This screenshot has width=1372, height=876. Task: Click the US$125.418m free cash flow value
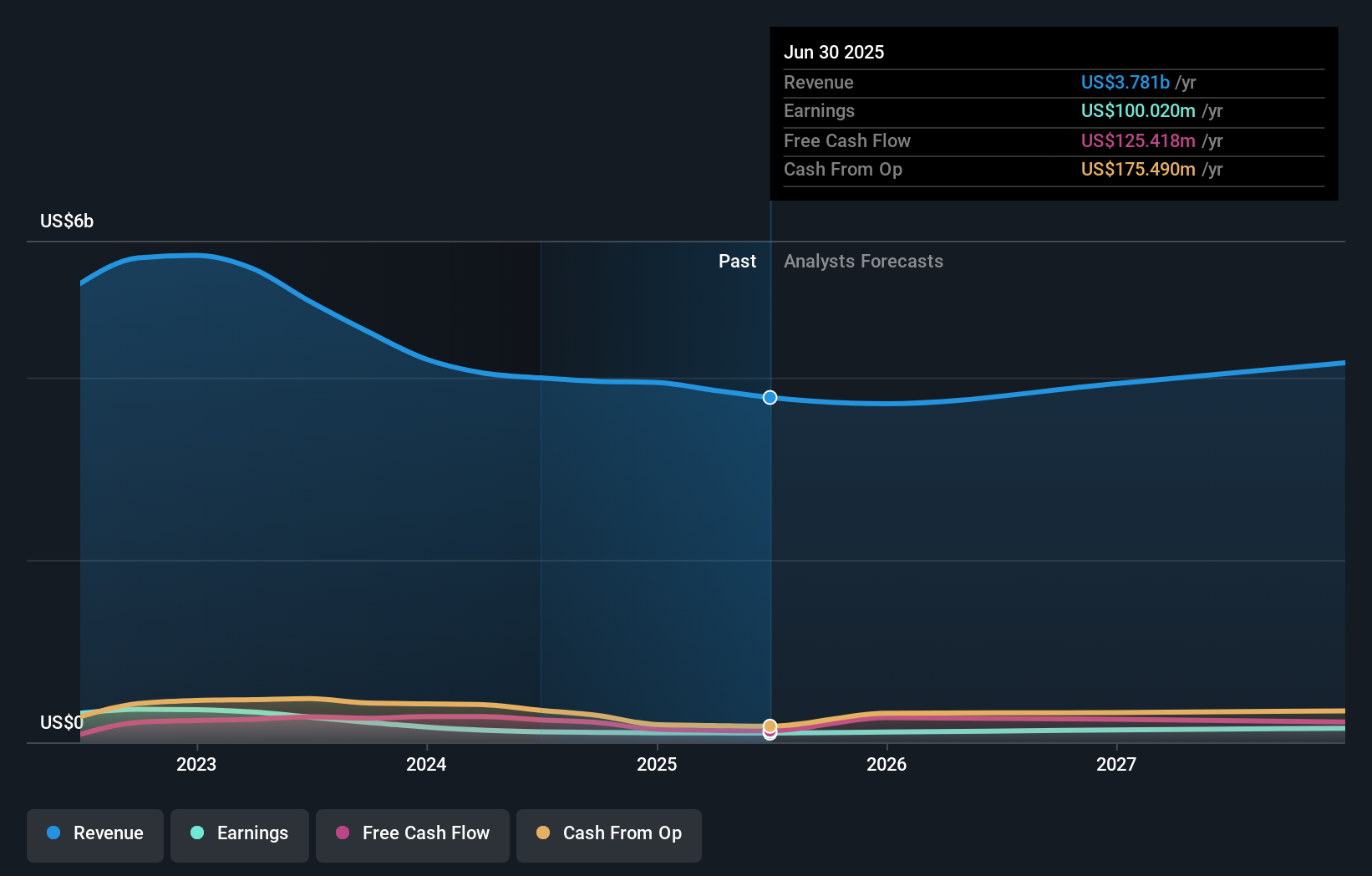(x=1138, y=140)
